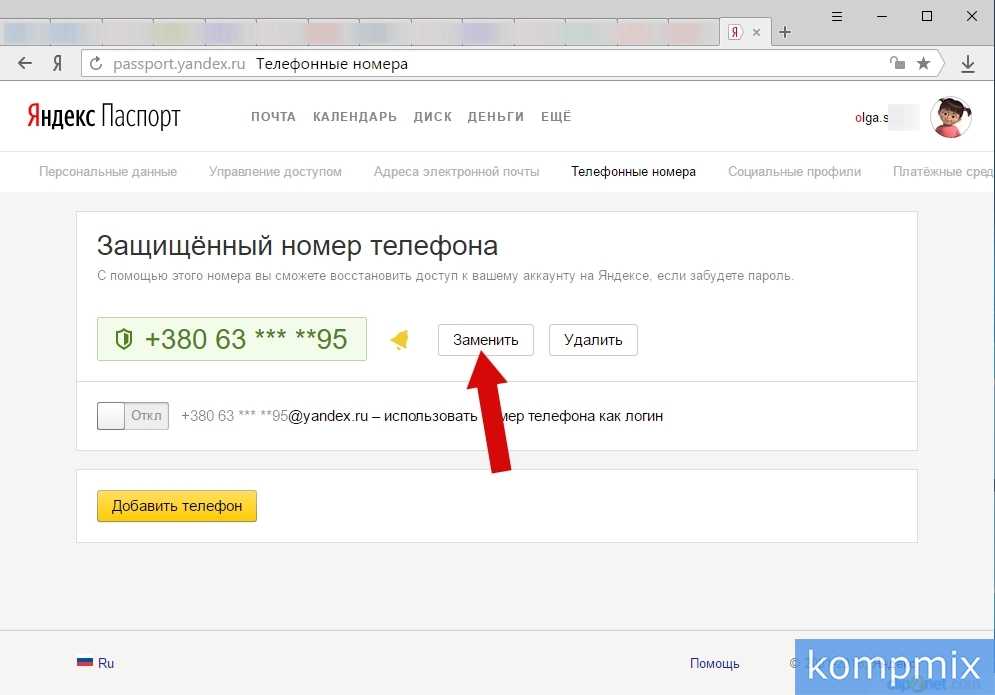This screenshot has width=995, height=695.
Task: Open downloads via the download arrow icon
Action: coord(967,64)
